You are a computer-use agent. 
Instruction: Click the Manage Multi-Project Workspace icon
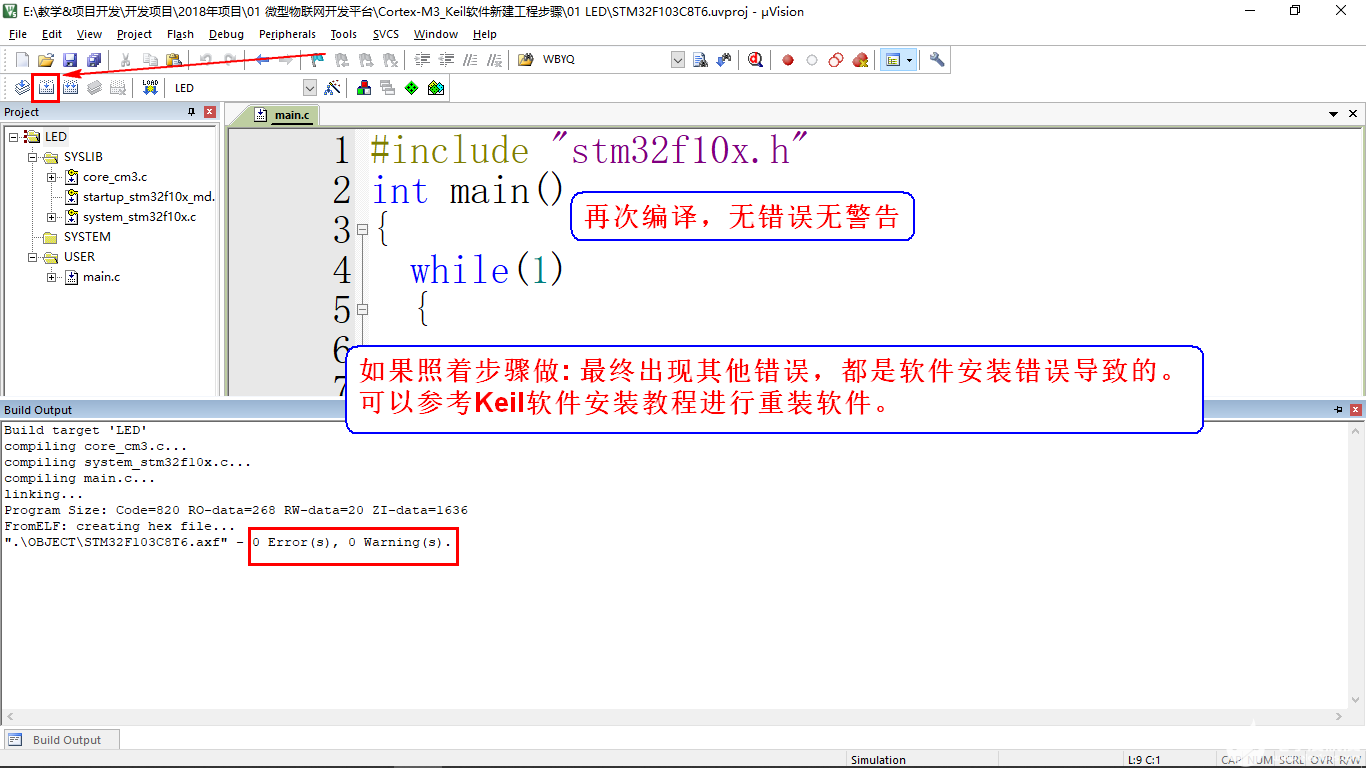[388, 88]
